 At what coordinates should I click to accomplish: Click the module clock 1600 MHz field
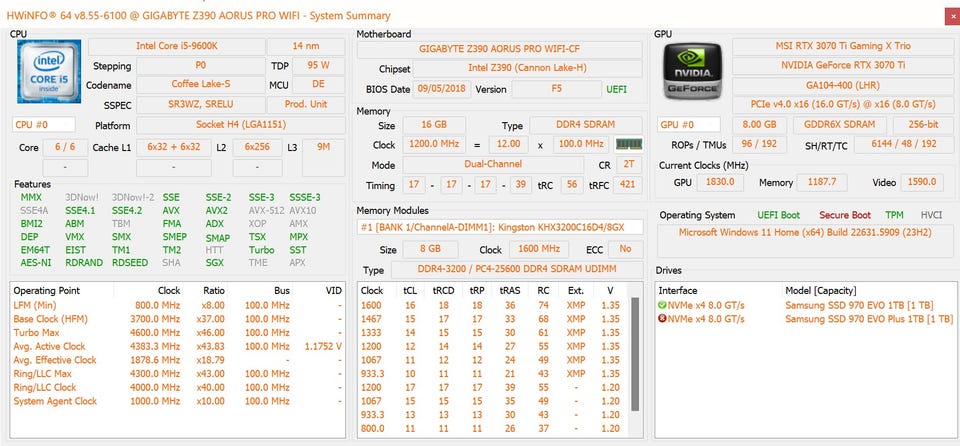[x=538, y=249]
